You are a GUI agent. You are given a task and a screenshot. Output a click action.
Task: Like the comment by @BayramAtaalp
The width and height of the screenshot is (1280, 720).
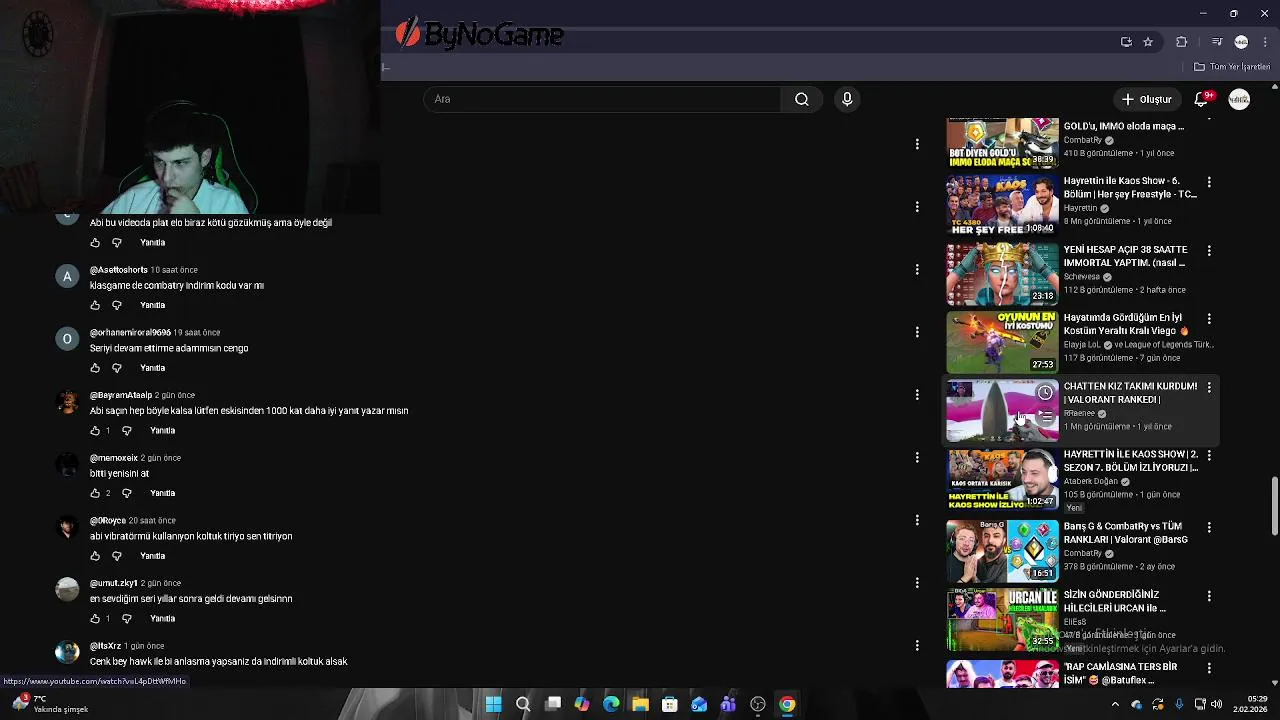tap(95, 430)
